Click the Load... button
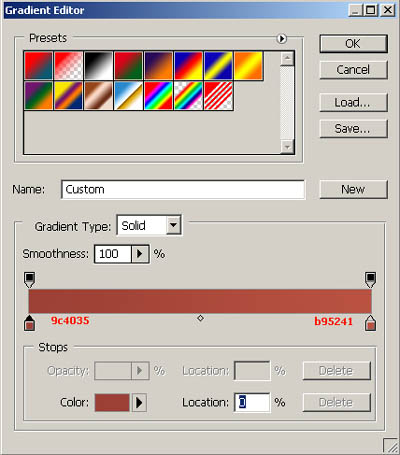 click(x=353, y=102)
